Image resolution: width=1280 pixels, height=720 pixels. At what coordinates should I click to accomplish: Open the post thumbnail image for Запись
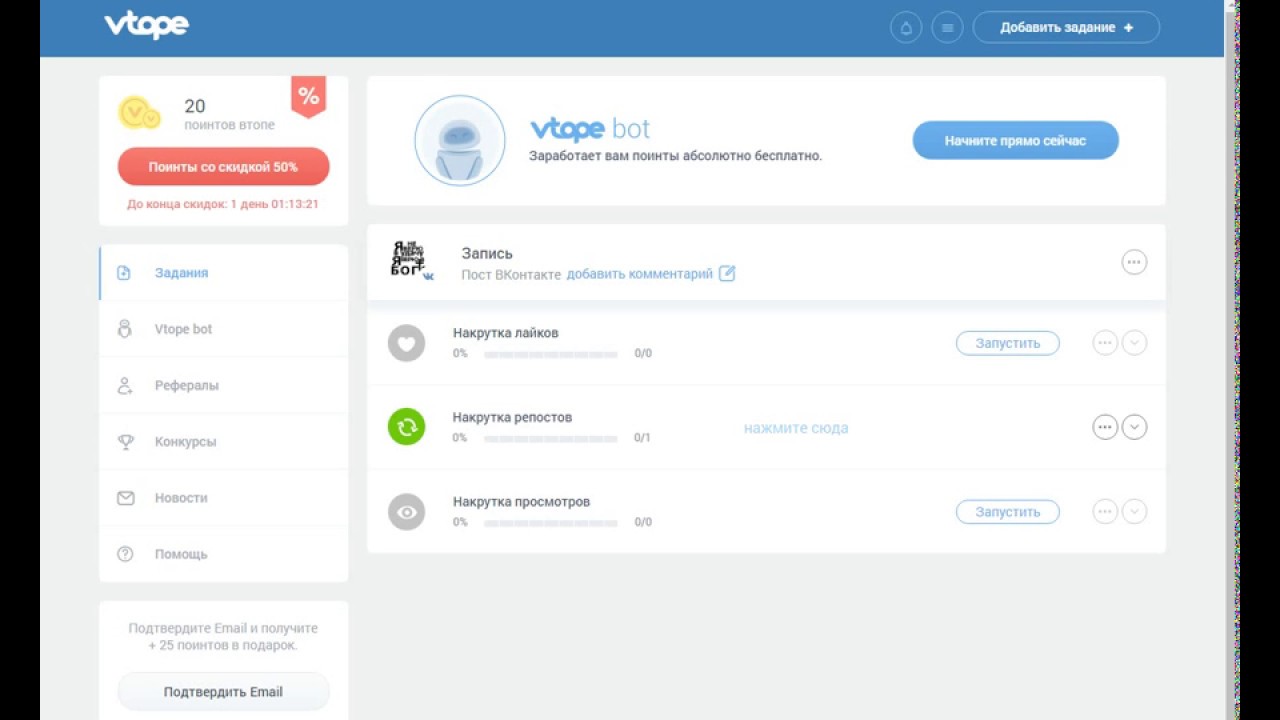pyautogui.click(x=411, y=260)
